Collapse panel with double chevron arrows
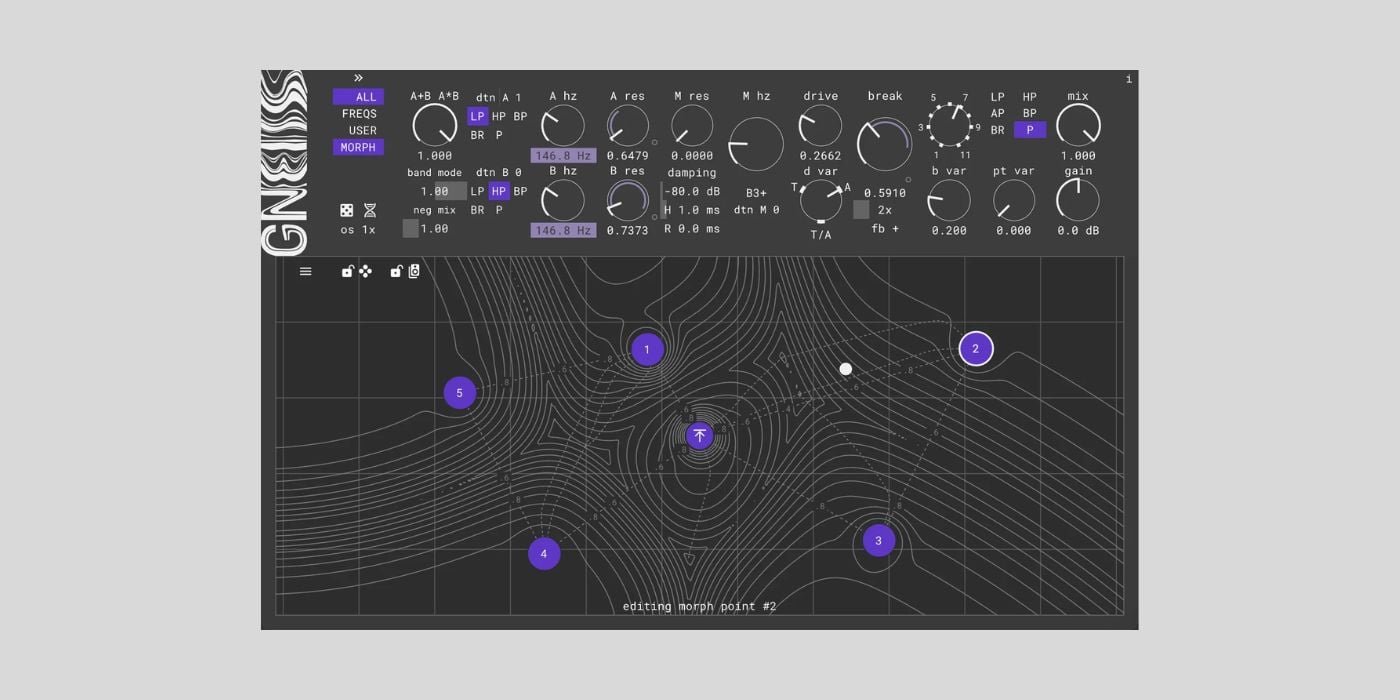The height and width of the screenshot is (700, 1400). (358, 78)
